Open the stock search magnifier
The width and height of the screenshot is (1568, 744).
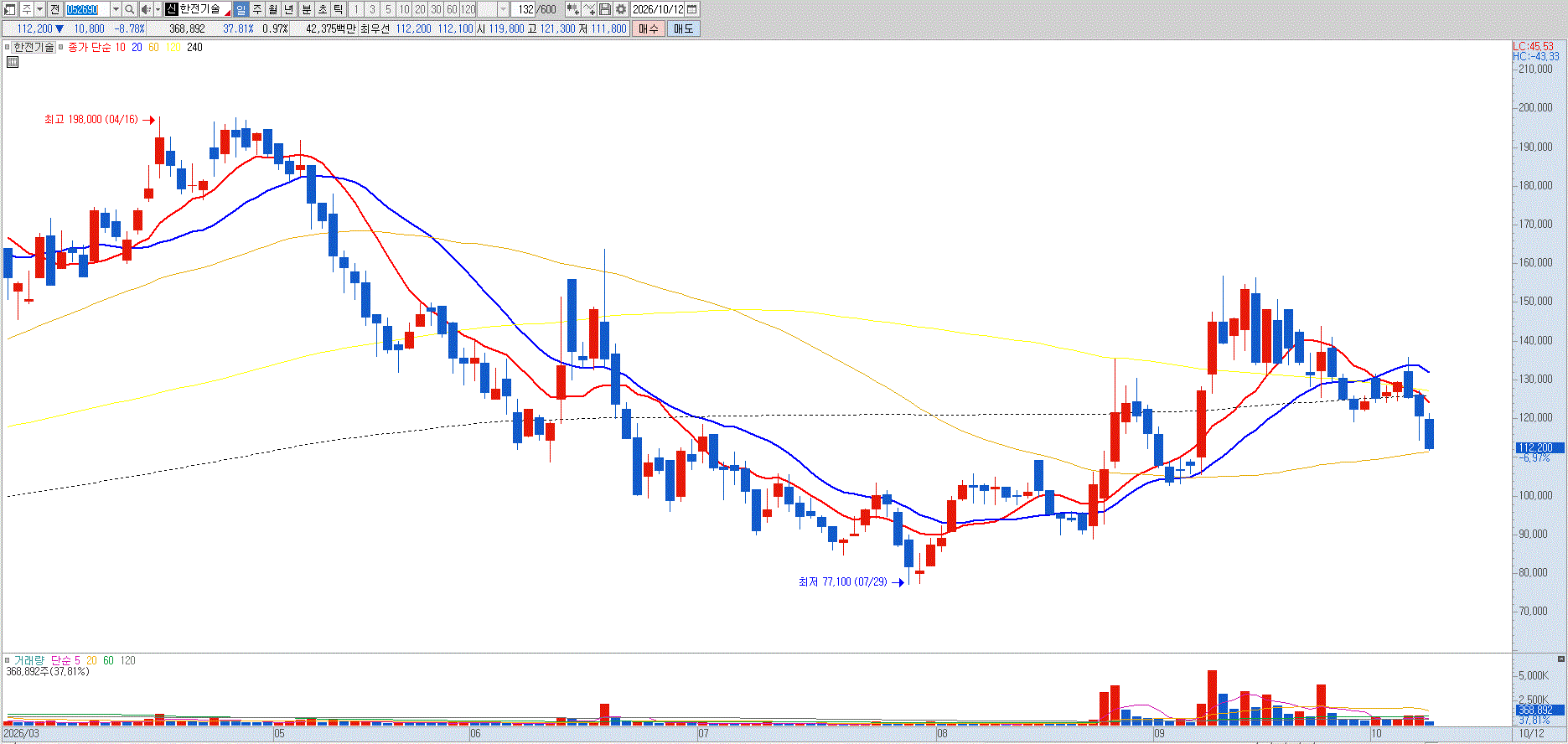click(130, 9)
